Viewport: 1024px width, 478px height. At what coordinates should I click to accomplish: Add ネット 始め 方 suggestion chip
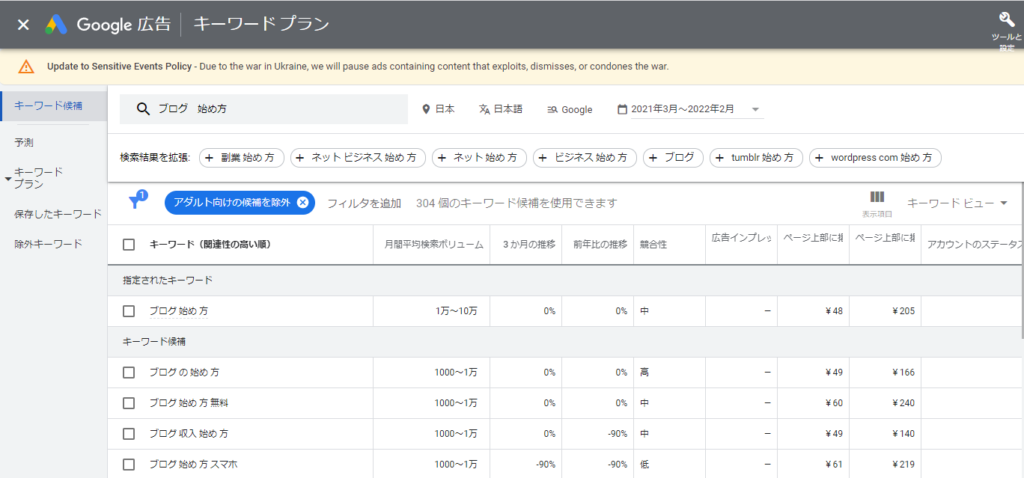click(479, 158)
